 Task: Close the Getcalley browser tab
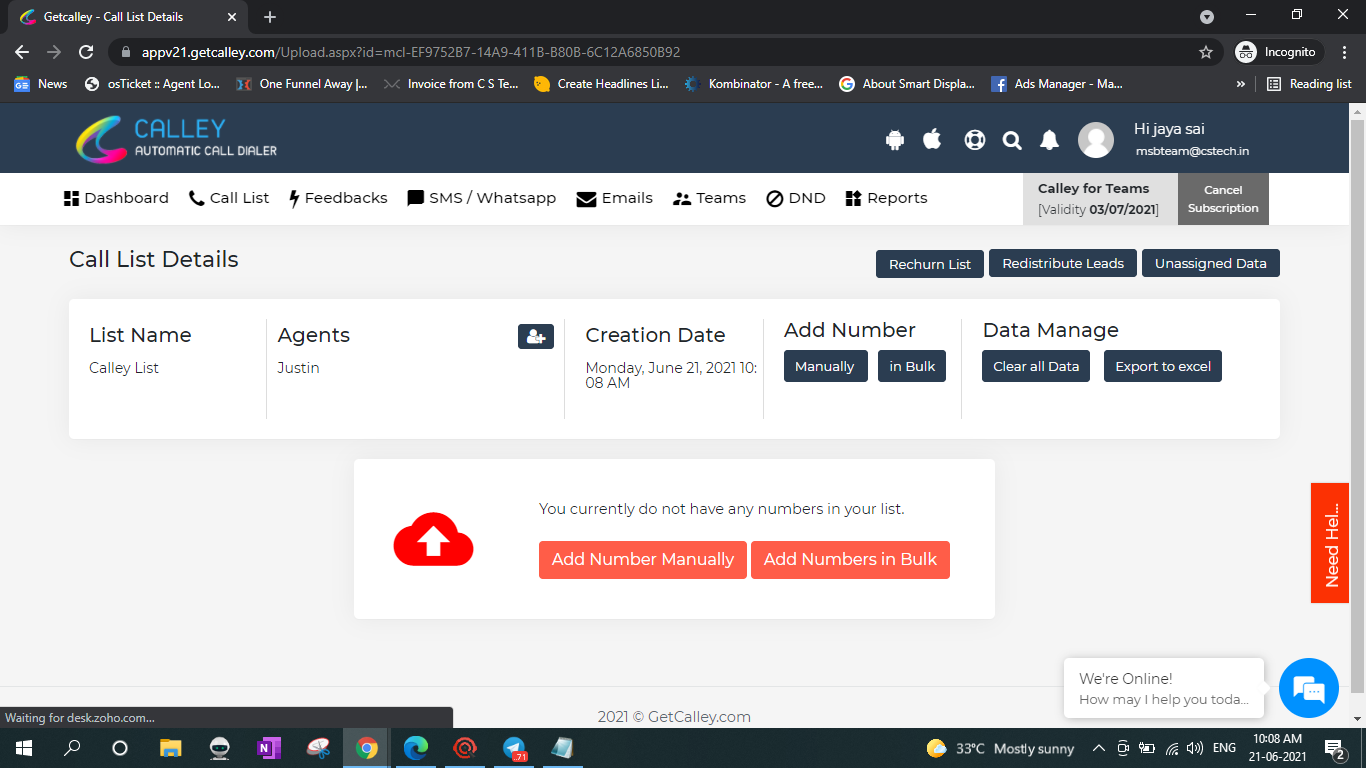232,17
